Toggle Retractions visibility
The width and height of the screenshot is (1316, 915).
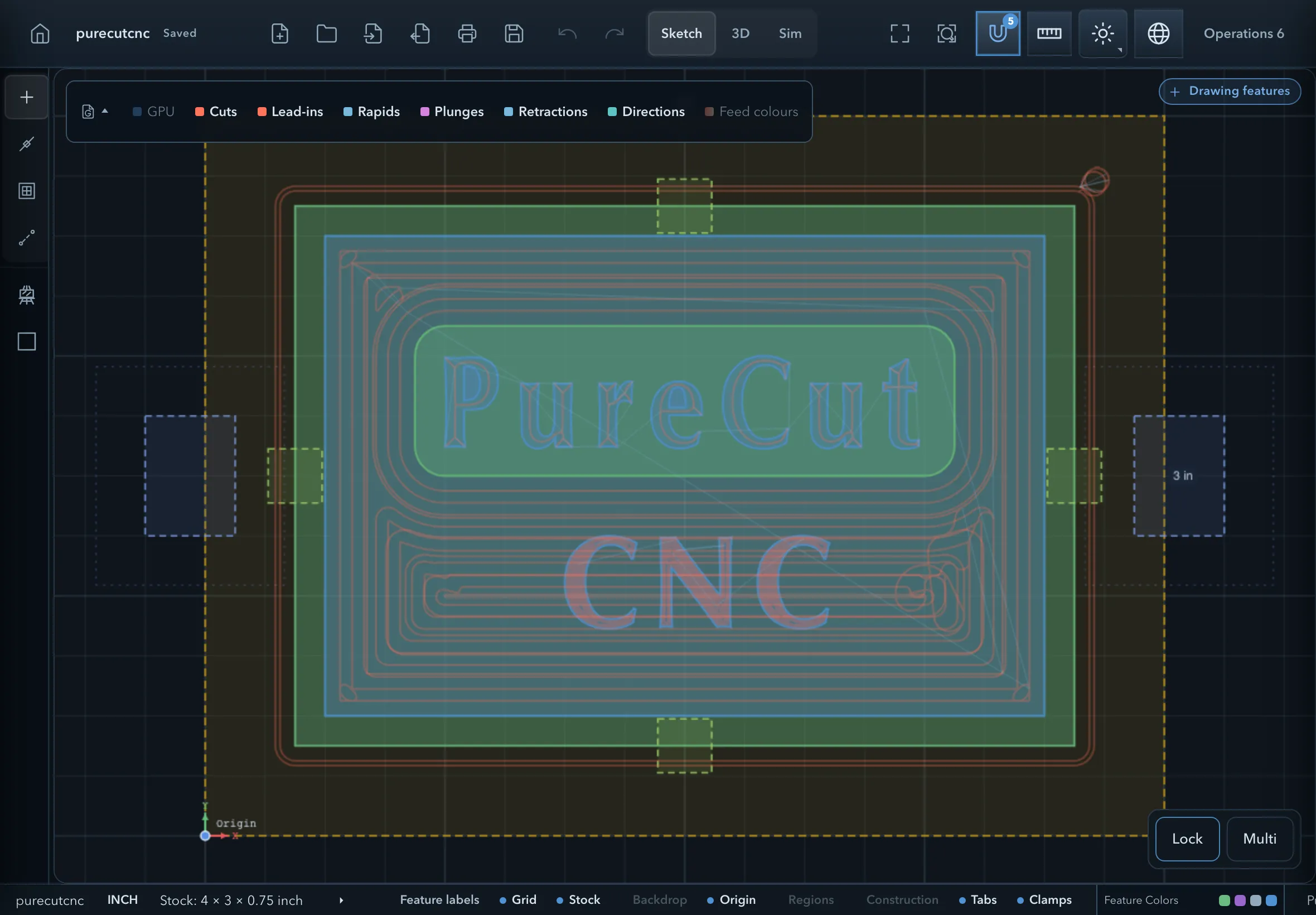[x=546, y=112]
